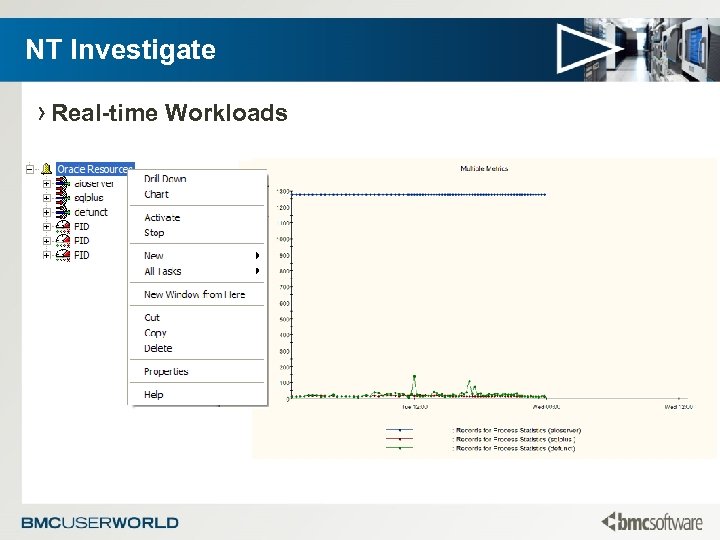Click the bell icon beside Oracle Resources
This screenshot has height=540, width=720.
[46, 169]
